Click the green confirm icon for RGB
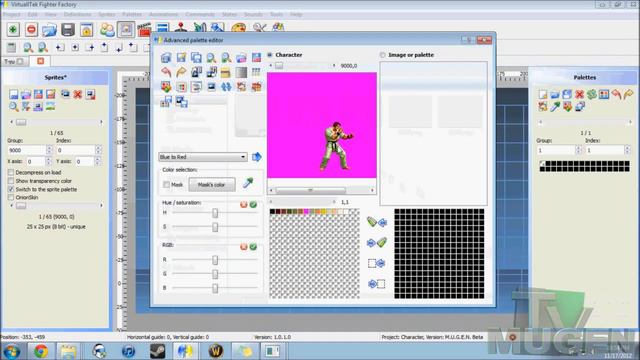This screenshot has width=640, height=360. click(x=253, y=247)
